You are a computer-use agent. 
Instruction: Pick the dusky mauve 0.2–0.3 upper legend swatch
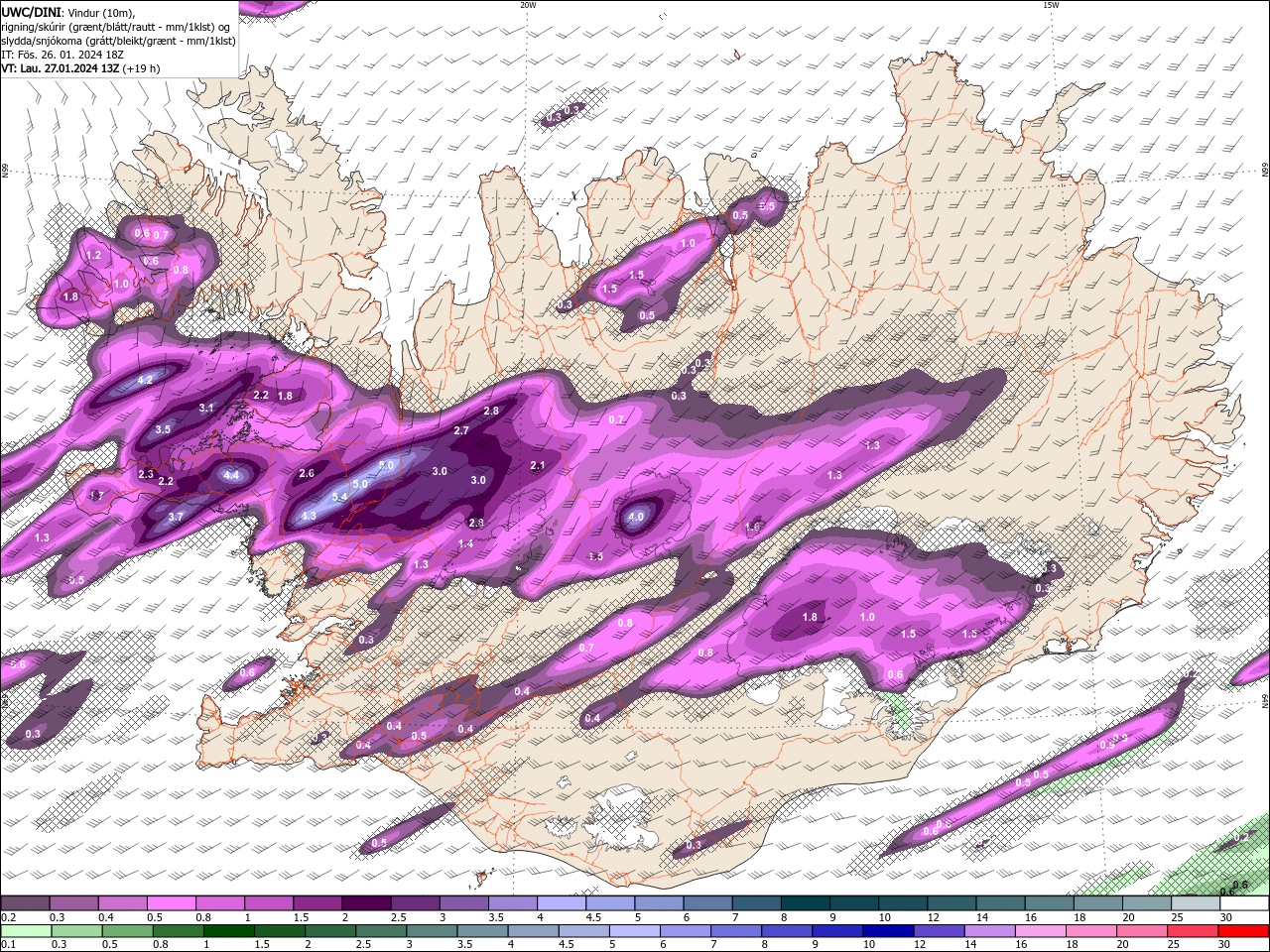pyautogui.click(x=25, y=902)
